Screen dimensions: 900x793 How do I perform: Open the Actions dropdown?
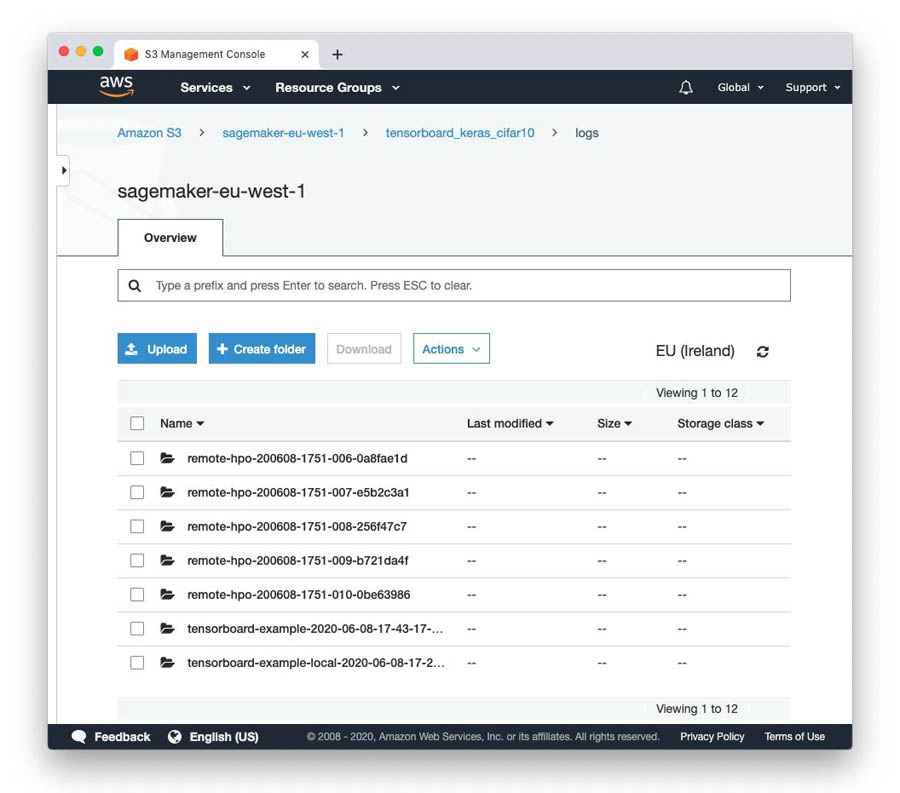pos(451,349)
